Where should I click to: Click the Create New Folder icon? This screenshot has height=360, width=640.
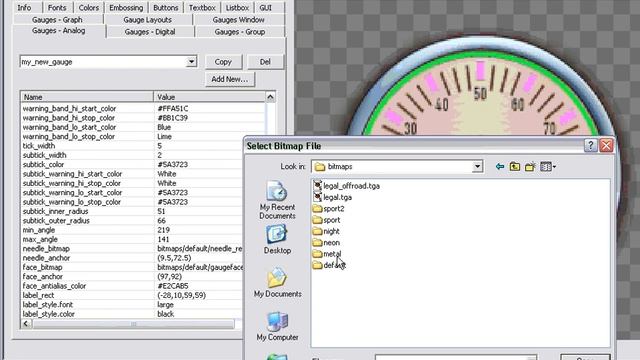pos(530,167)
